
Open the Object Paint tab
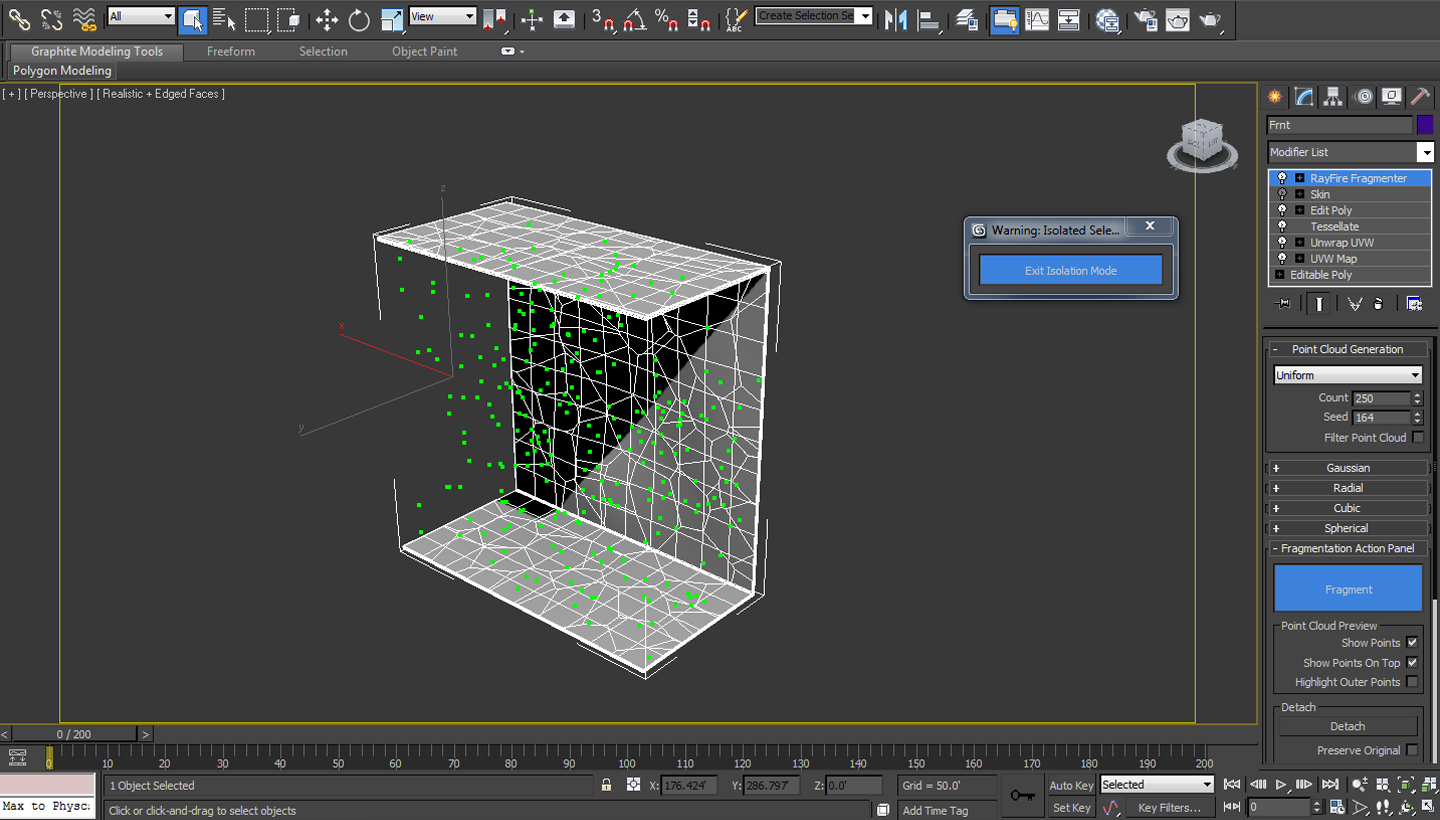pos(424,51)
